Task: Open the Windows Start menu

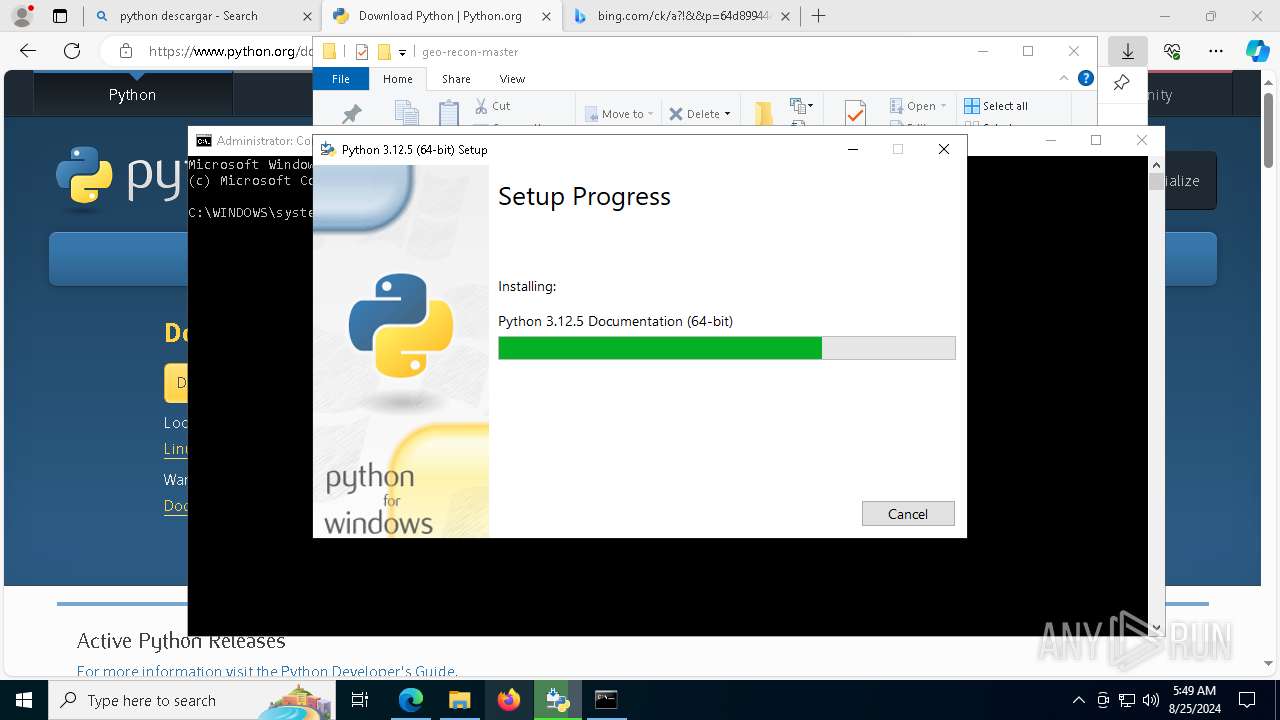Action: [x=24, y=700]
